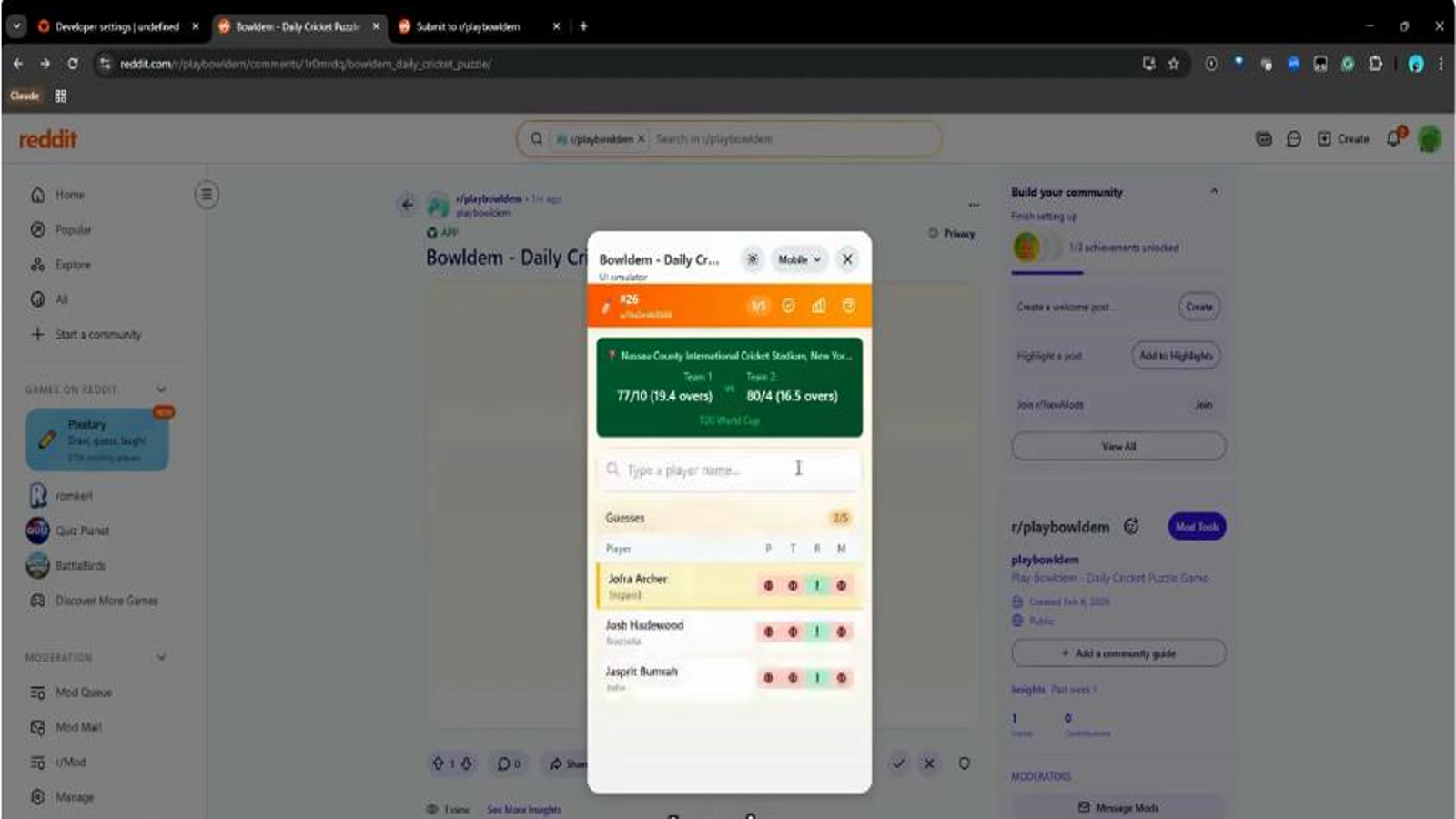Upvote the Bowldem post
This screenshot has height=819, width=1456.
(x=438, y=763)
